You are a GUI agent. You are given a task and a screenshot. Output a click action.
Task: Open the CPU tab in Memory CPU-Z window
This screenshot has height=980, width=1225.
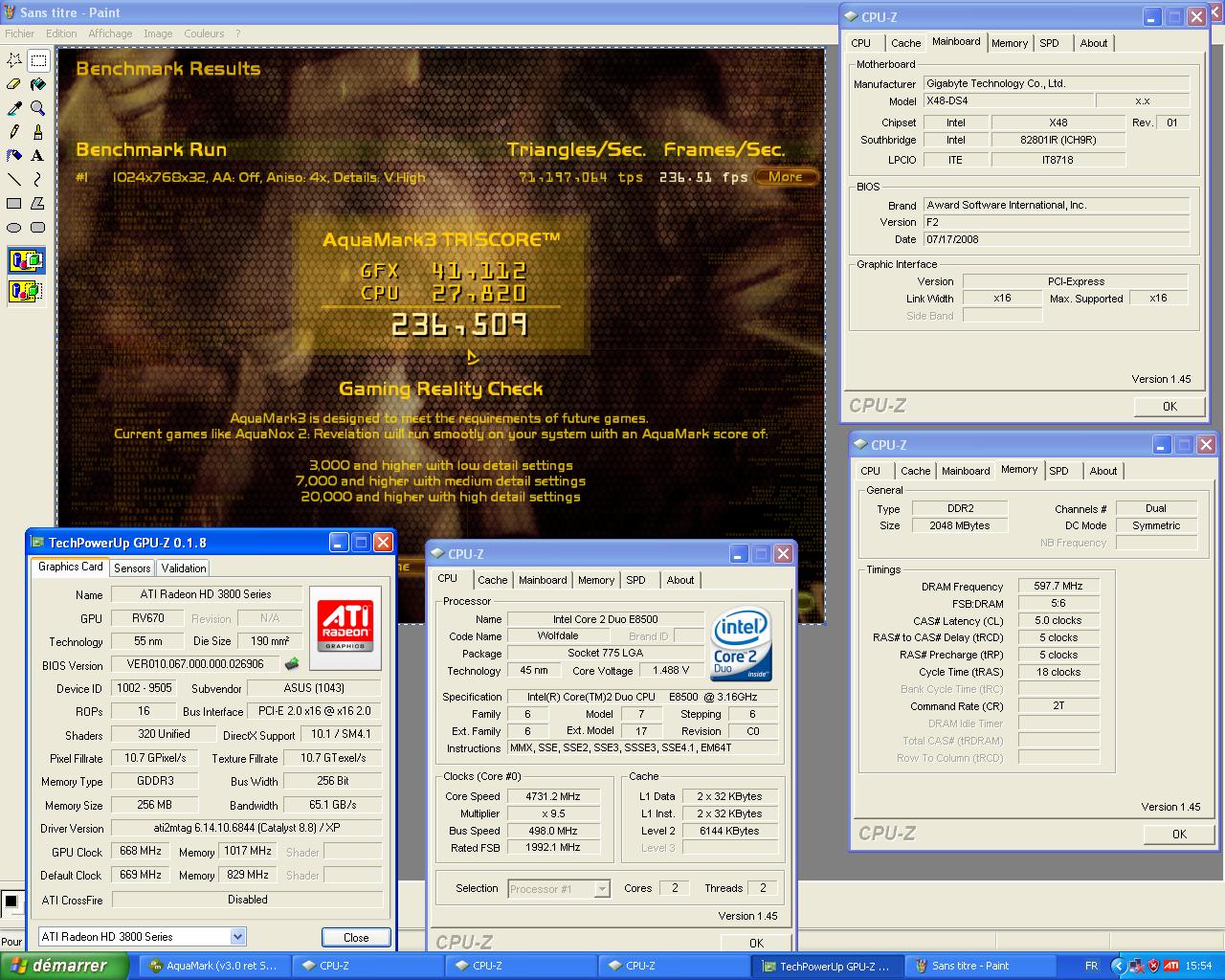tap(871, 471)
